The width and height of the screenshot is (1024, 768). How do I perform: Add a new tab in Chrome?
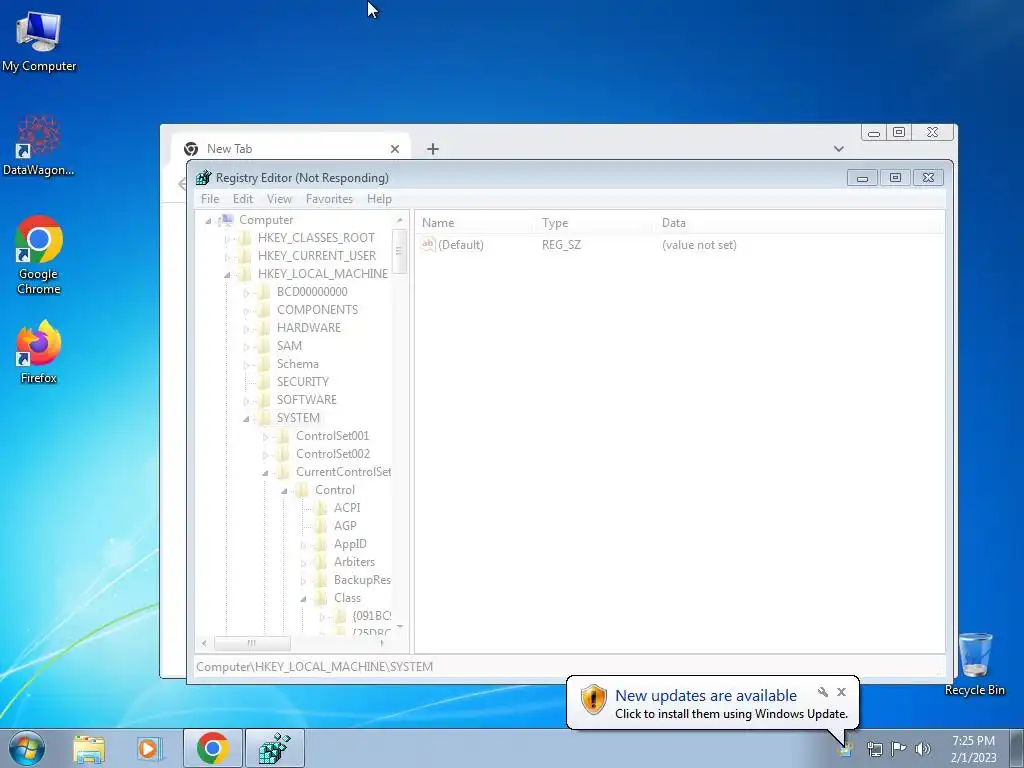(432, 149)
